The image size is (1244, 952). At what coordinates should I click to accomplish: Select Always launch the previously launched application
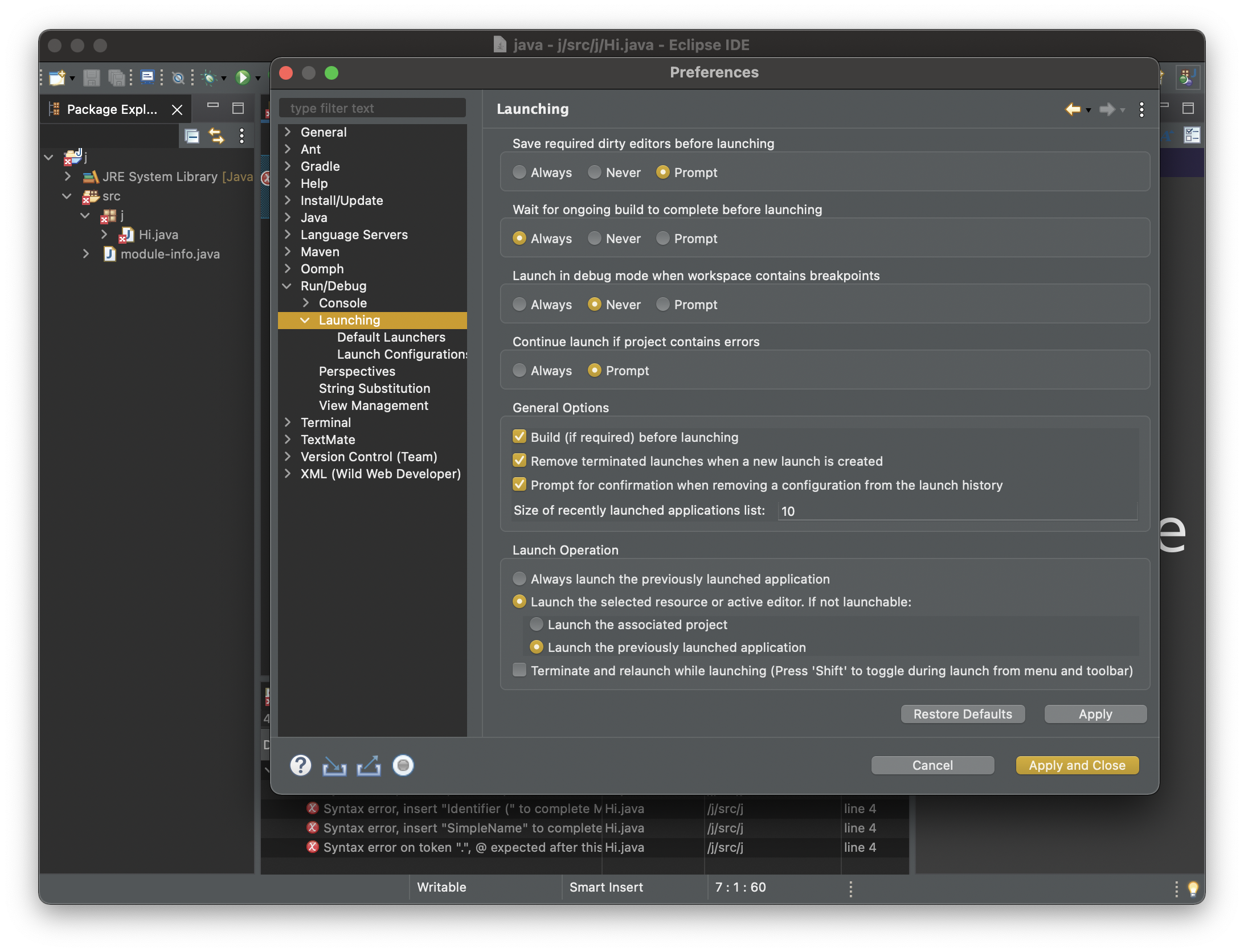(519, 578)
